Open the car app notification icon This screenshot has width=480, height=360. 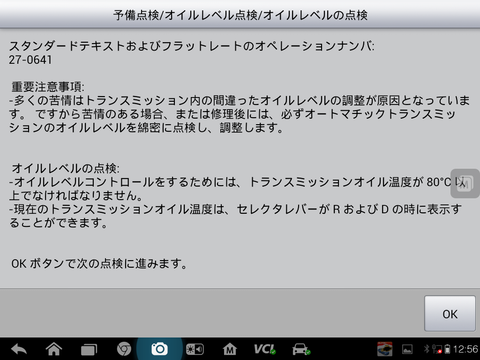385,349
